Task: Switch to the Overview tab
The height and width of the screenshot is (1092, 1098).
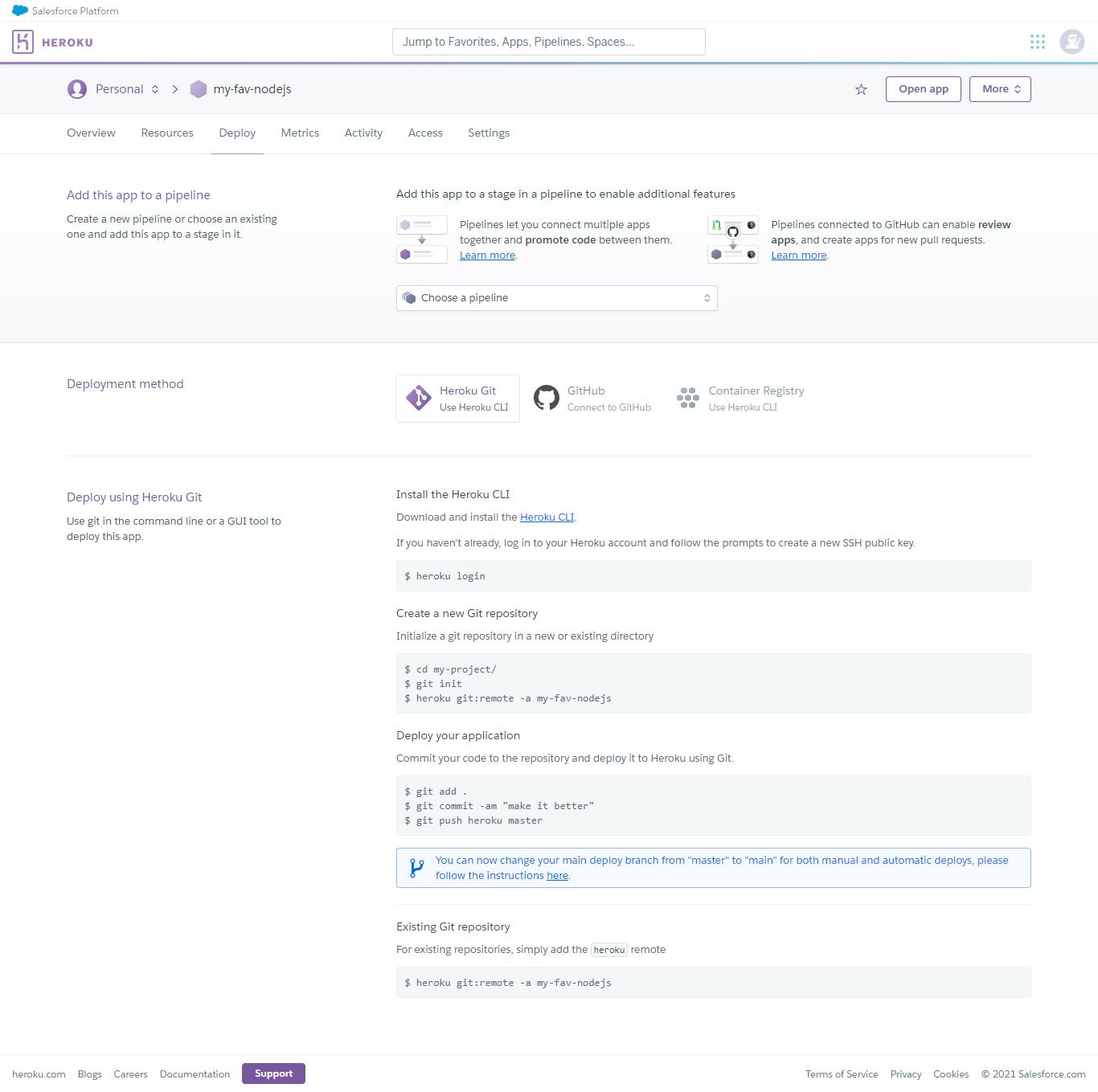Action: [x=91, y=133]
